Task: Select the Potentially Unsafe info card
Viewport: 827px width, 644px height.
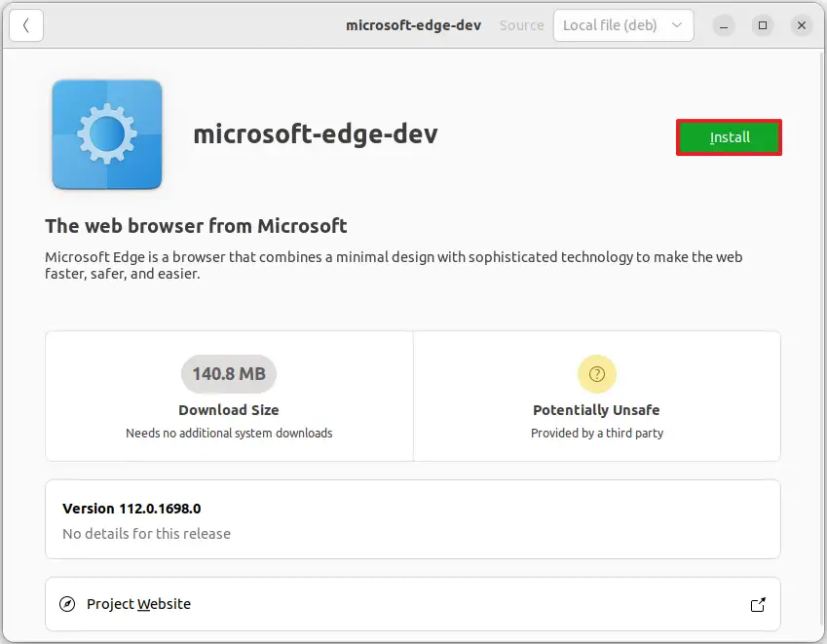Action: [596, 396]
